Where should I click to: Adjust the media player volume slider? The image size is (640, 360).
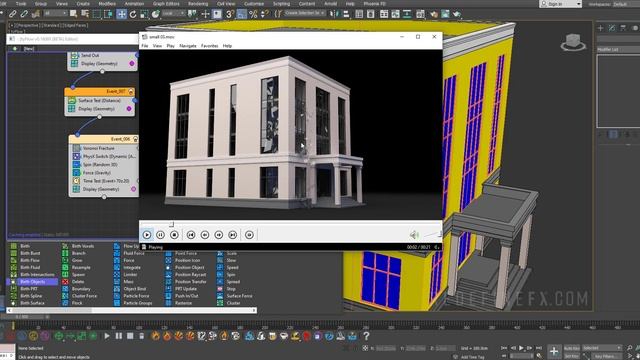click(432, 234)
